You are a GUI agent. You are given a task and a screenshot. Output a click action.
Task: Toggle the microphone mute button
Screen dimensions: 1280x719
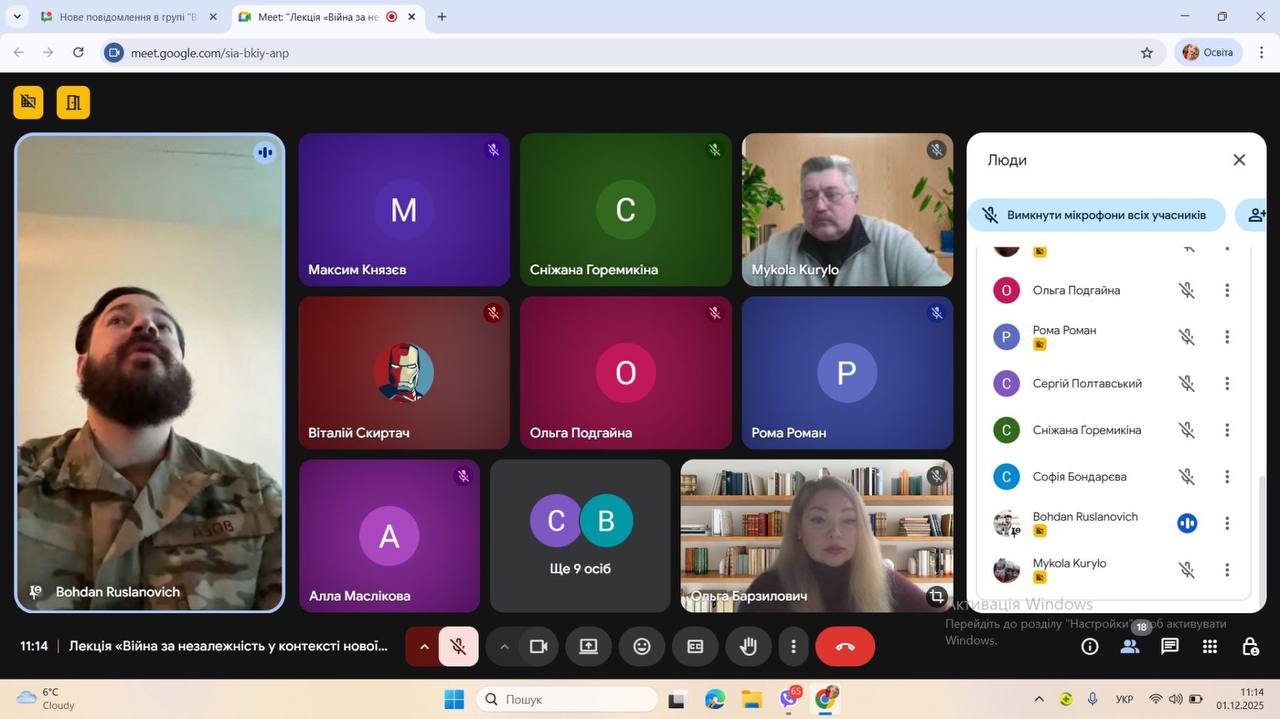tap(458, 647)
